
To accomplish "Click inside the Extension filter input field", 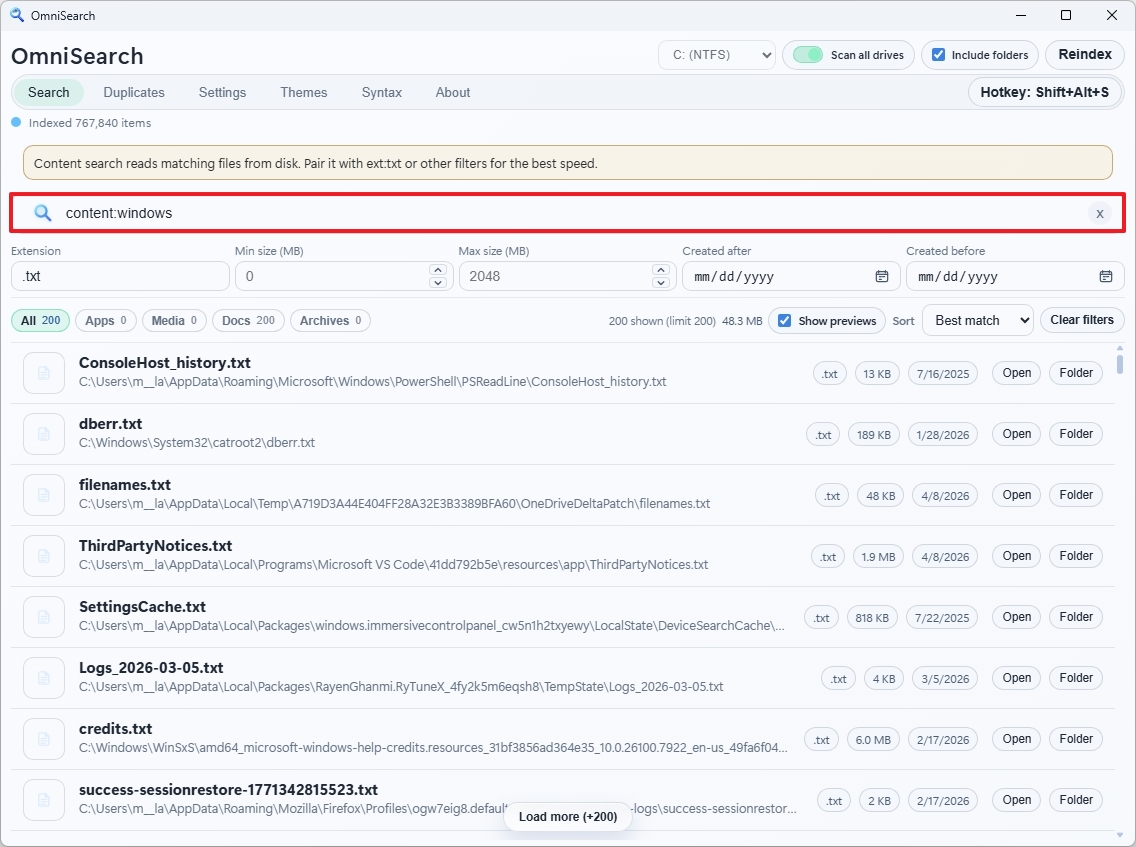I will (119, 276).
